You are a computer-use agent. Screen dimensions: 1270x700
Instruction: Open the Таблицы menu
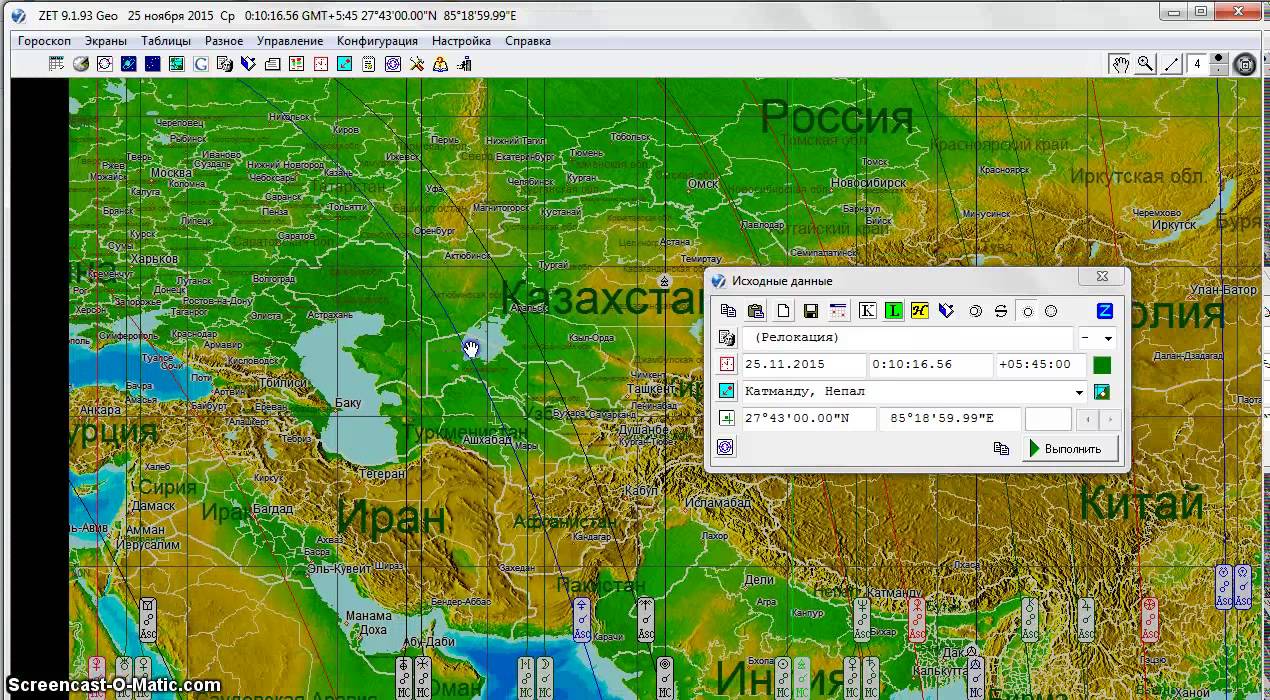pos(166,41)
